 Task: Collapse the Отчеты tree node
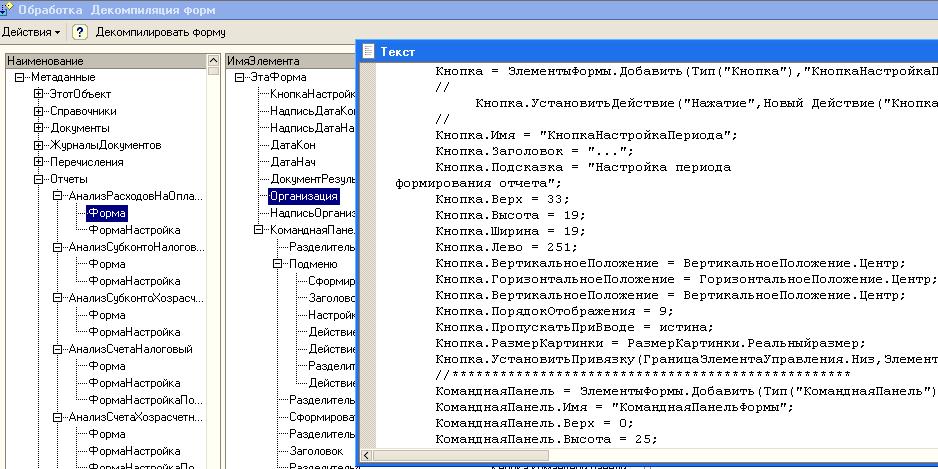[39, 179]
